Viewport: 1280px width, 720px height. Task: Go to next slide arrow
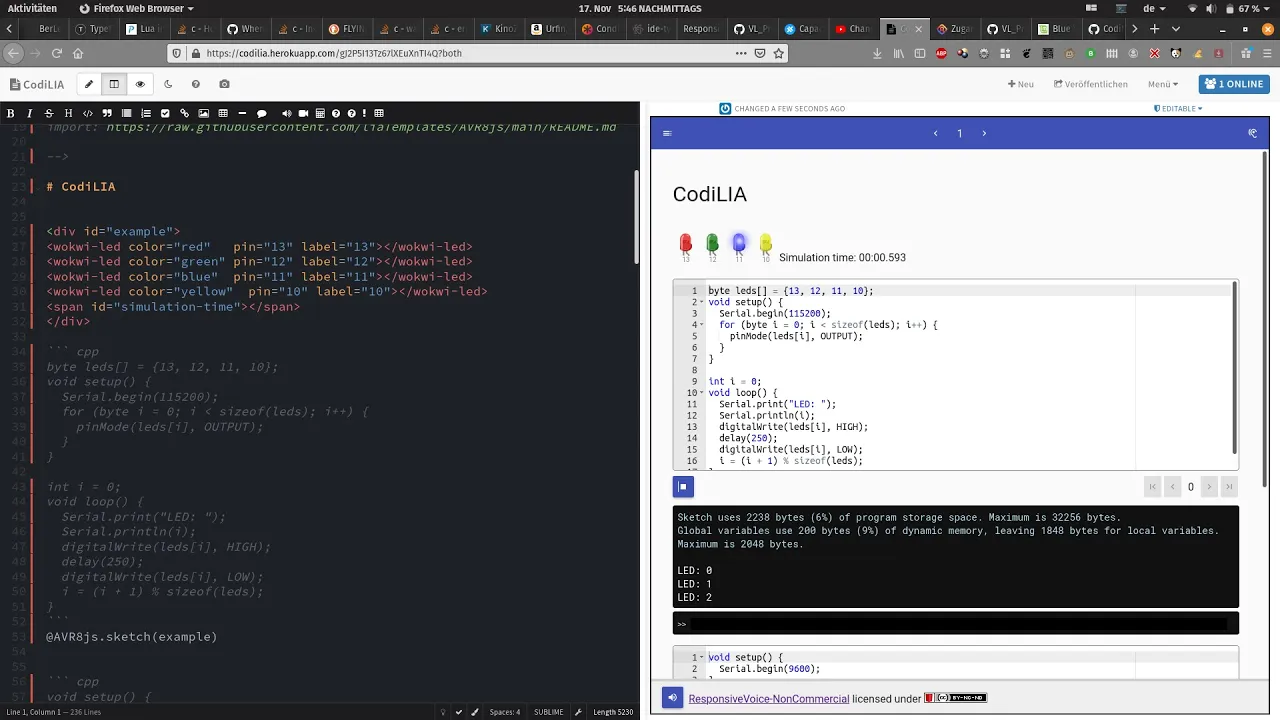pyautogui.click(x=984, y=133)
